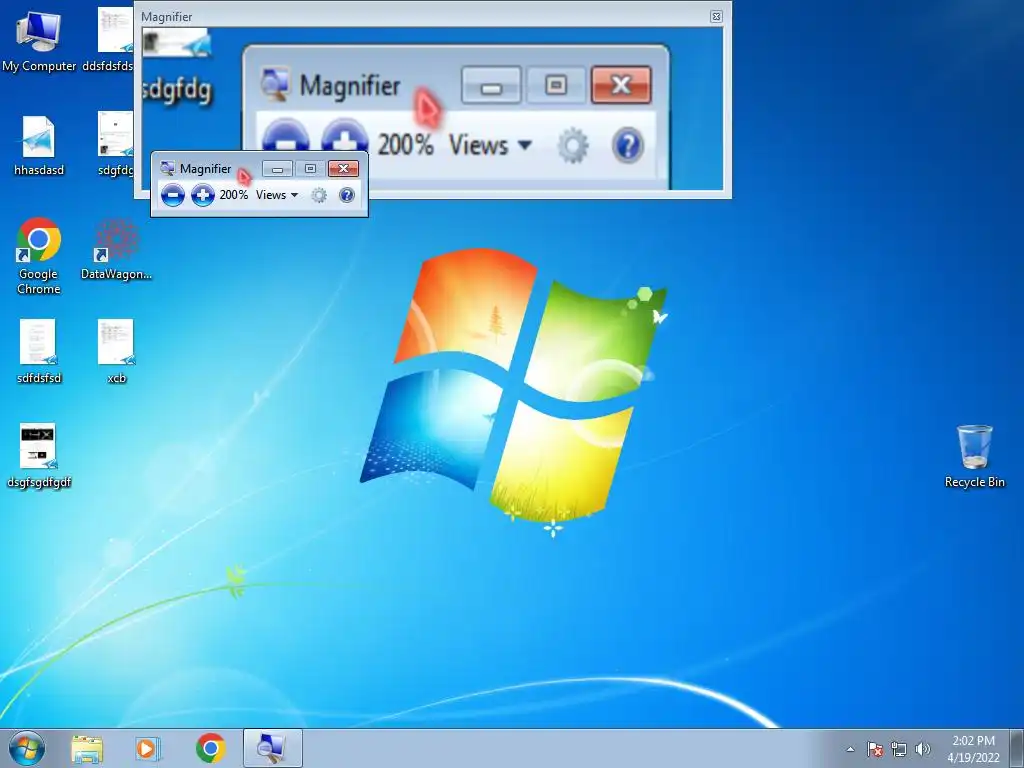
Task: Open Action Center flag tray icon
Action: click(x=875, y=749)
